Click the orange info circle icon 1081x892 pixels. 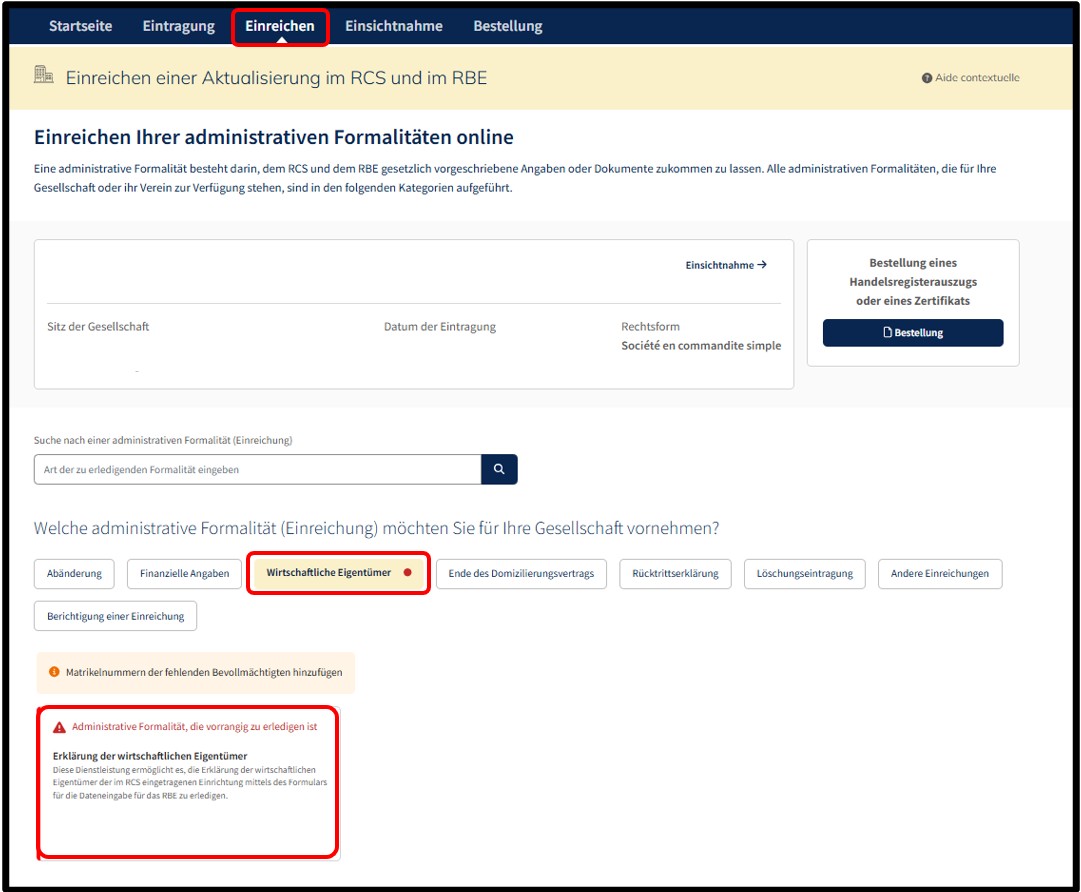click(x=54, y=672)
